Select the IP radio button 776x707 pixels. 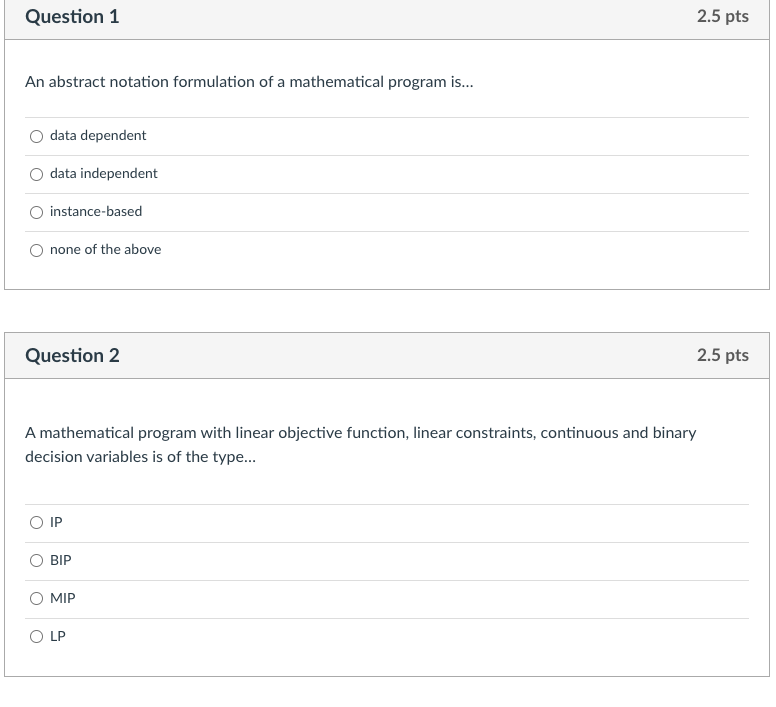coord(36,522)
